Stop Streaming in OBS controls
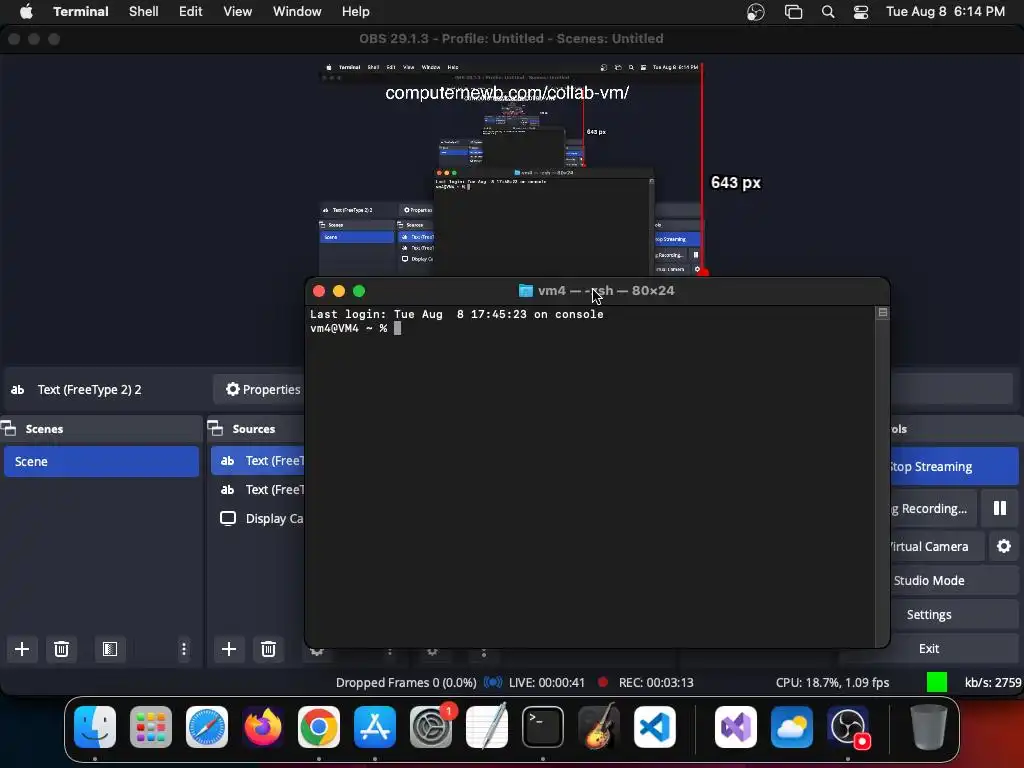1024x768 pixels. (x=954, y=466)
